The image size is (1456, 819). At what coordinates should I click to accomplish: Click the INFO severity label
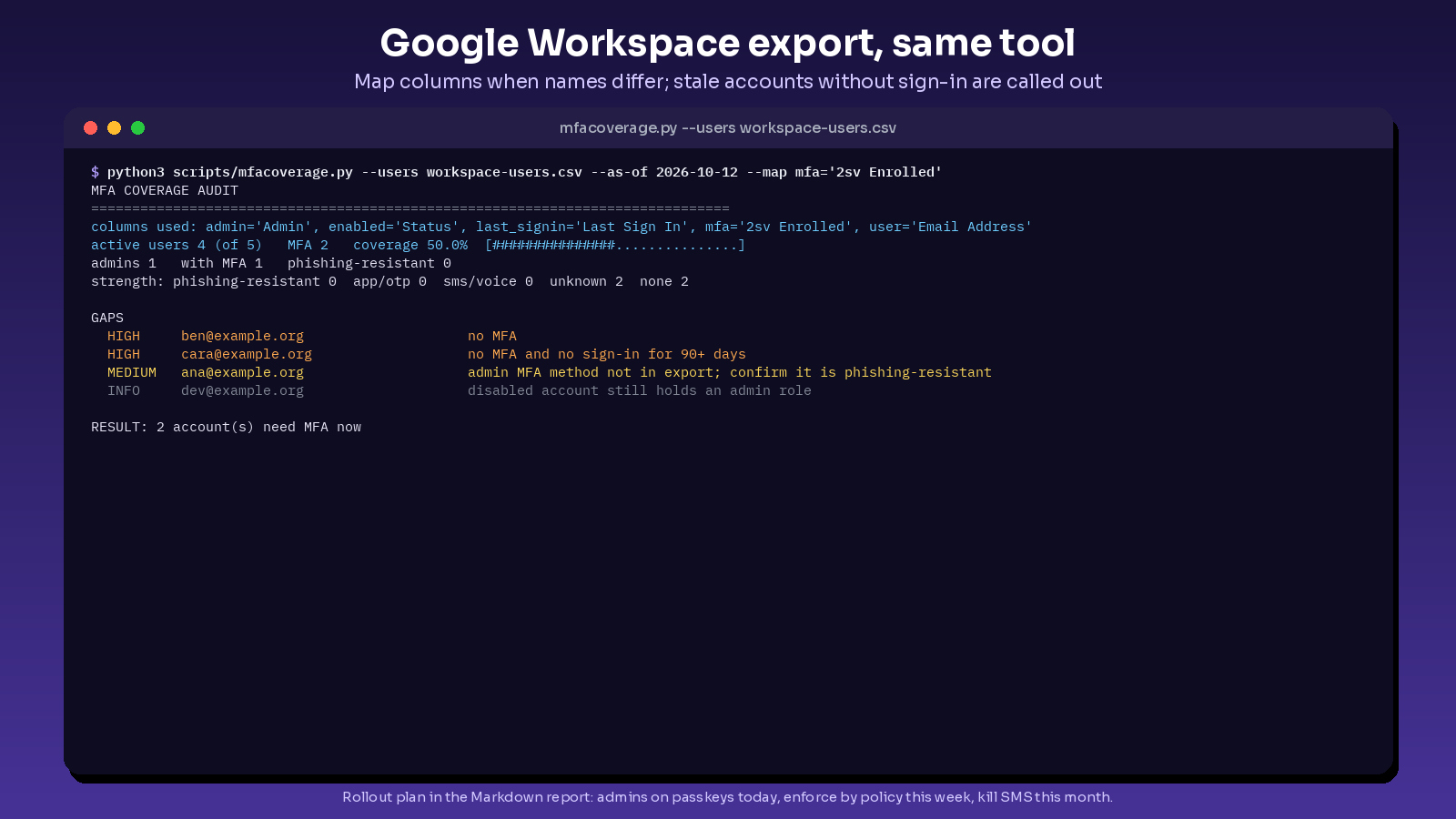tap(124, 390)
